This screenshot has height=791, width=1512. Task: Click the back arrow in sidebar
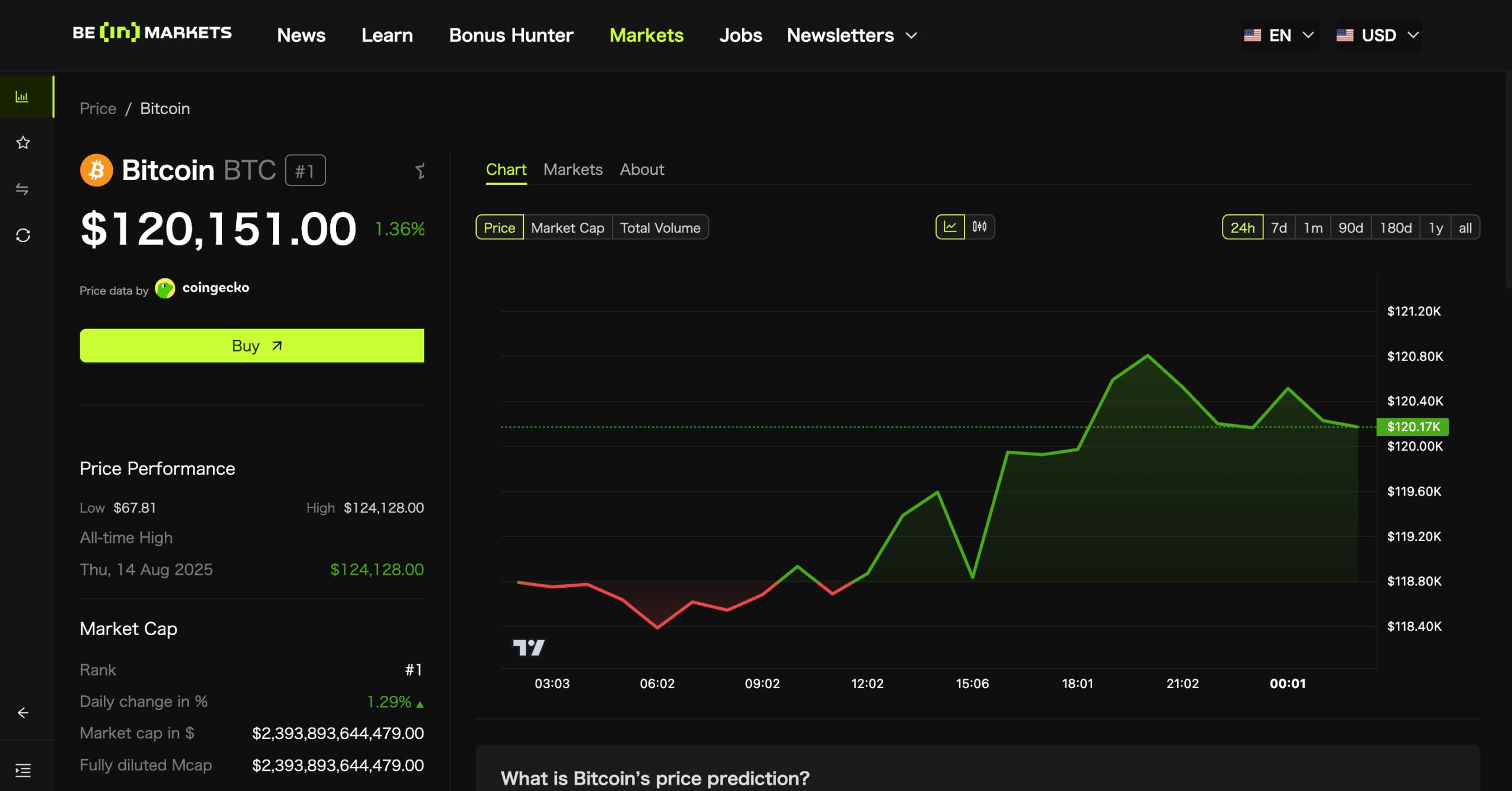coord(22,712)
